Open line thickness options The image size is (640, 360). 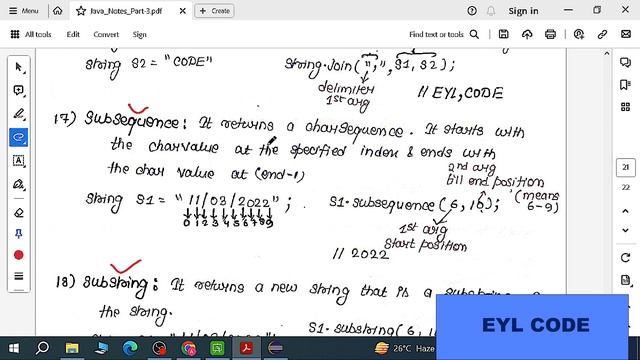pos(18,276)
